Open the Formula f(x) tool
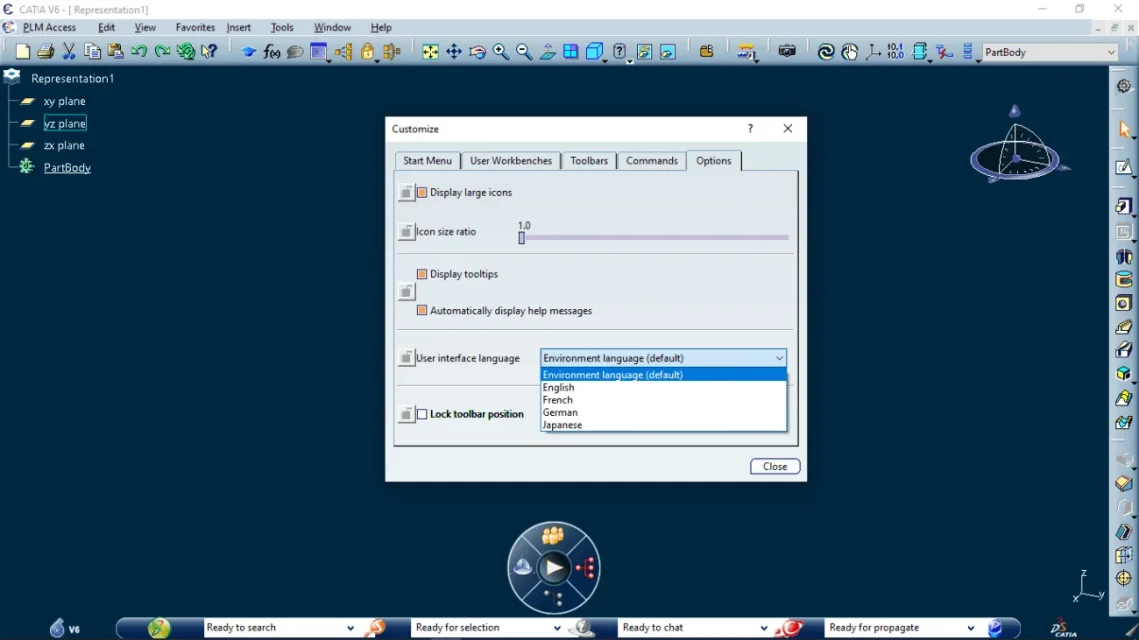This screenshot has width=1139, height=640. 272,52
